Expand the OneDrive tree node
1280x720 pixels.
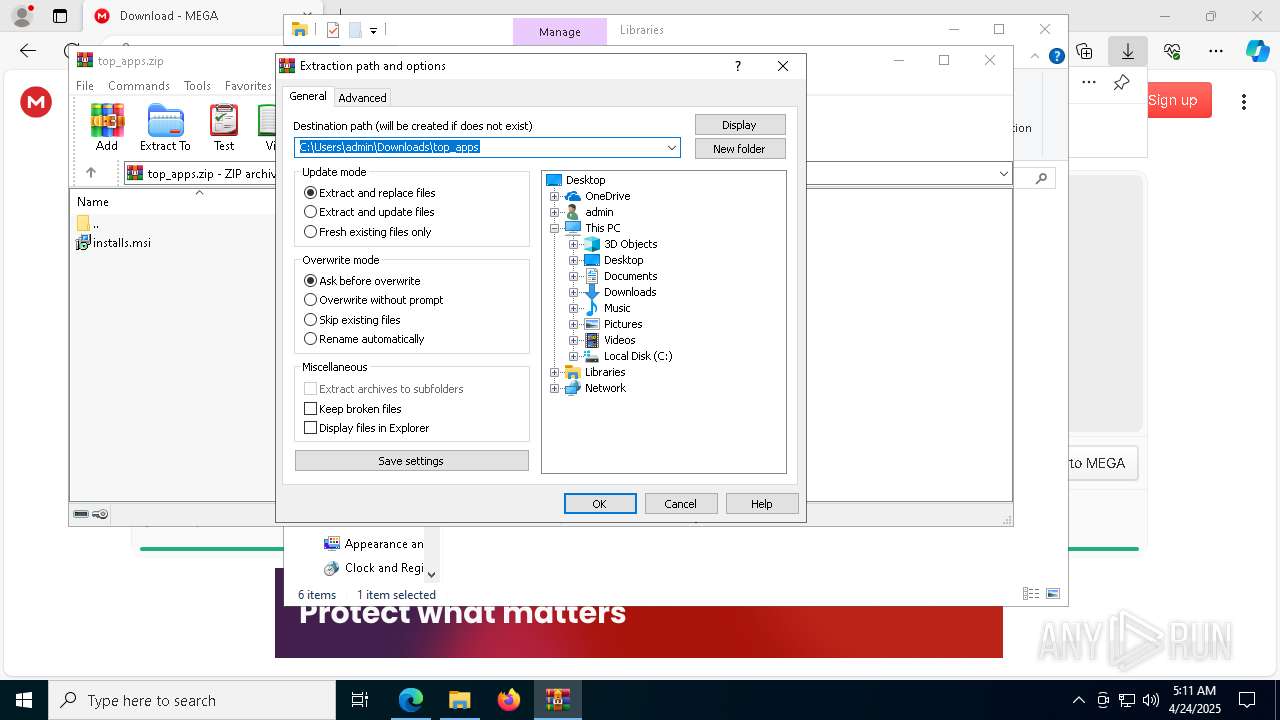click(x=555, y=196)
